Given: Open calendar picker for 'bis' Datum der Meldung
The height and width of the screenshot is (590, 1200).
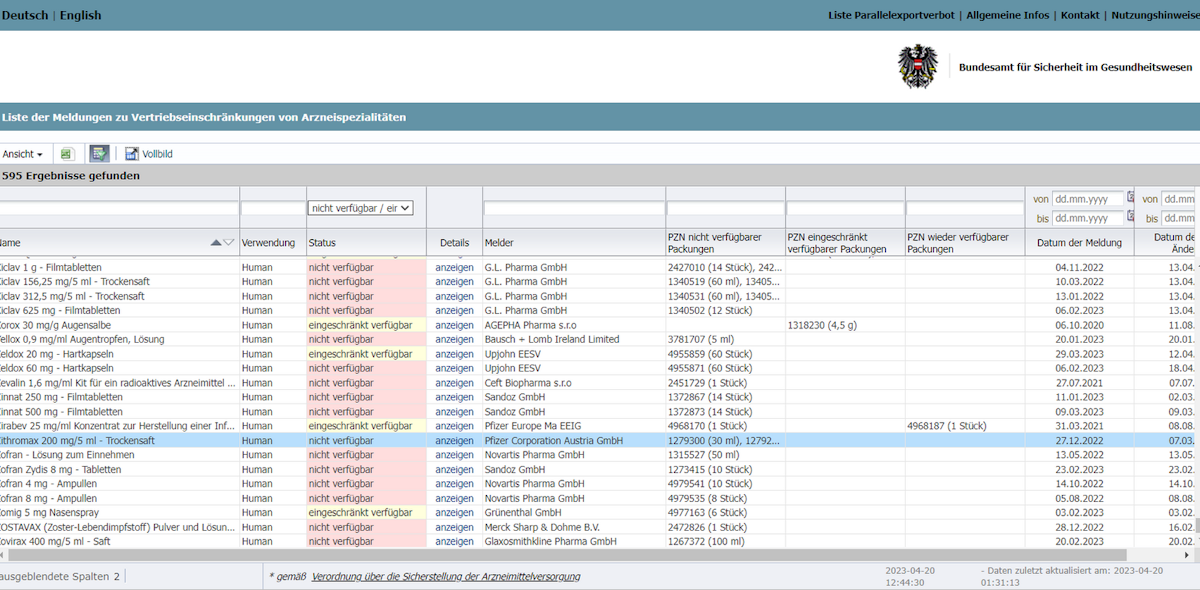Looking at the screenshot, I should pos(1131,218).
